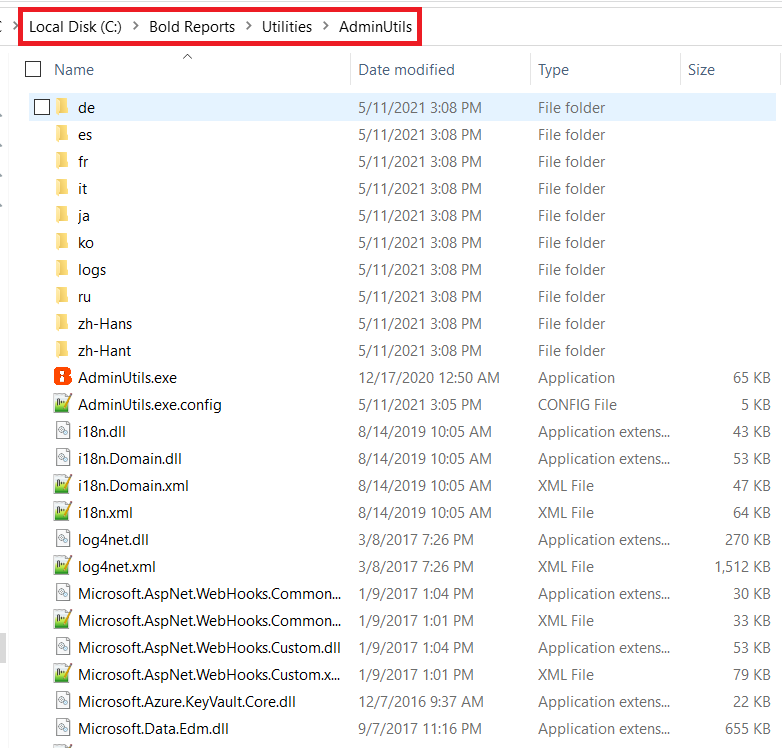The image size is (782, 748).
Task: Click the ru folder icon
Action: pos(62,295)
